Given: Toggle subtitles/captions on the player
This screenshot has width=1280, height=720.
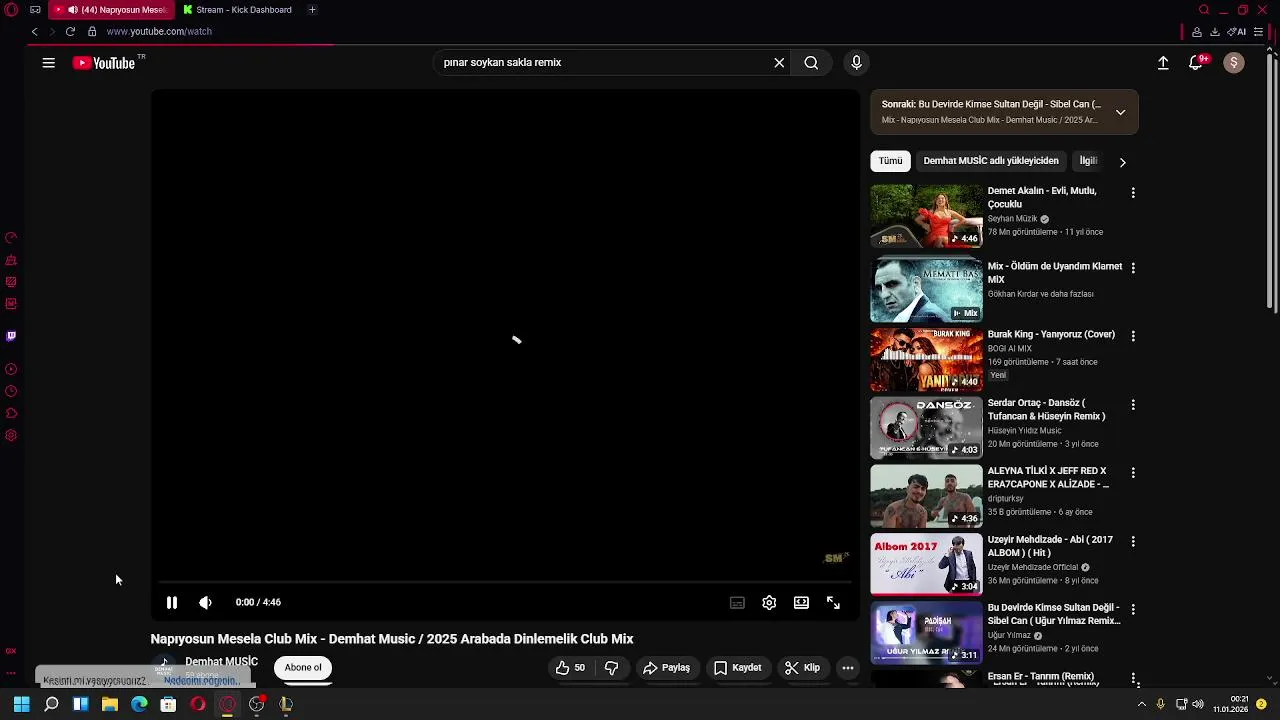Looking at the screenshot, I should [737, 602].
